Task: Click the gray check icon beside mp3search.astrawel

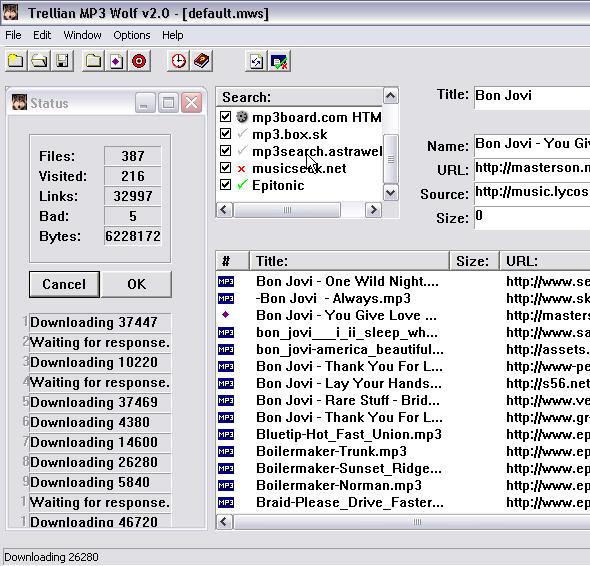Action: pyautogui.click(x=242, y=151)
